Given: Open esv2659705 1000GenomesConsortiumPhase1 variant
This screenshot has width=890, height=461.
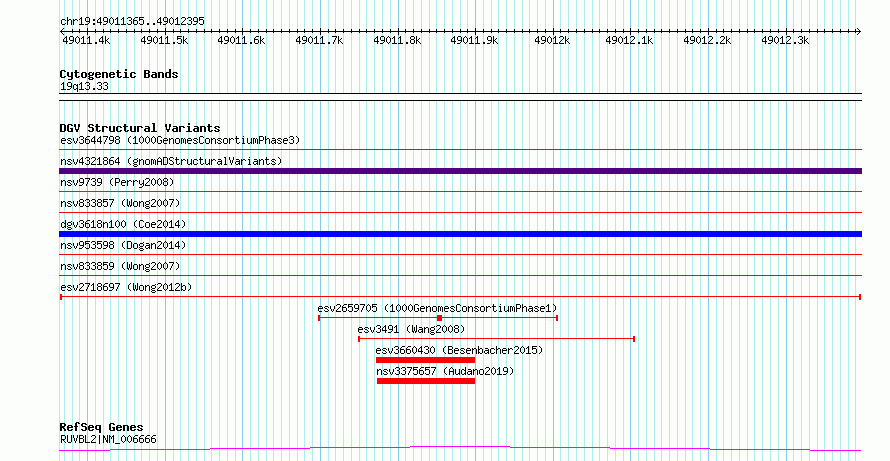Looking at the screenshot, I should [x=437, y=308].
